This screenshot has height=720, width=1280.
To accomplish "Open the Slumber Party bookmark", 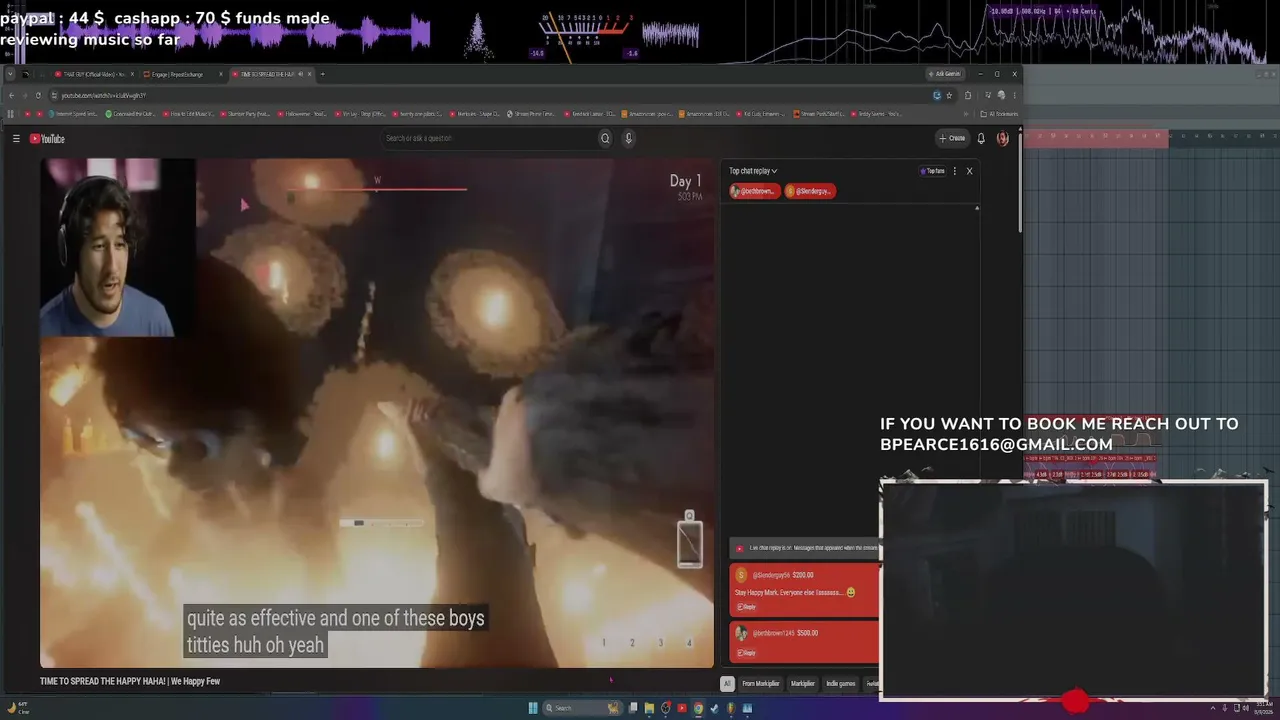I will tap(246, 114).
